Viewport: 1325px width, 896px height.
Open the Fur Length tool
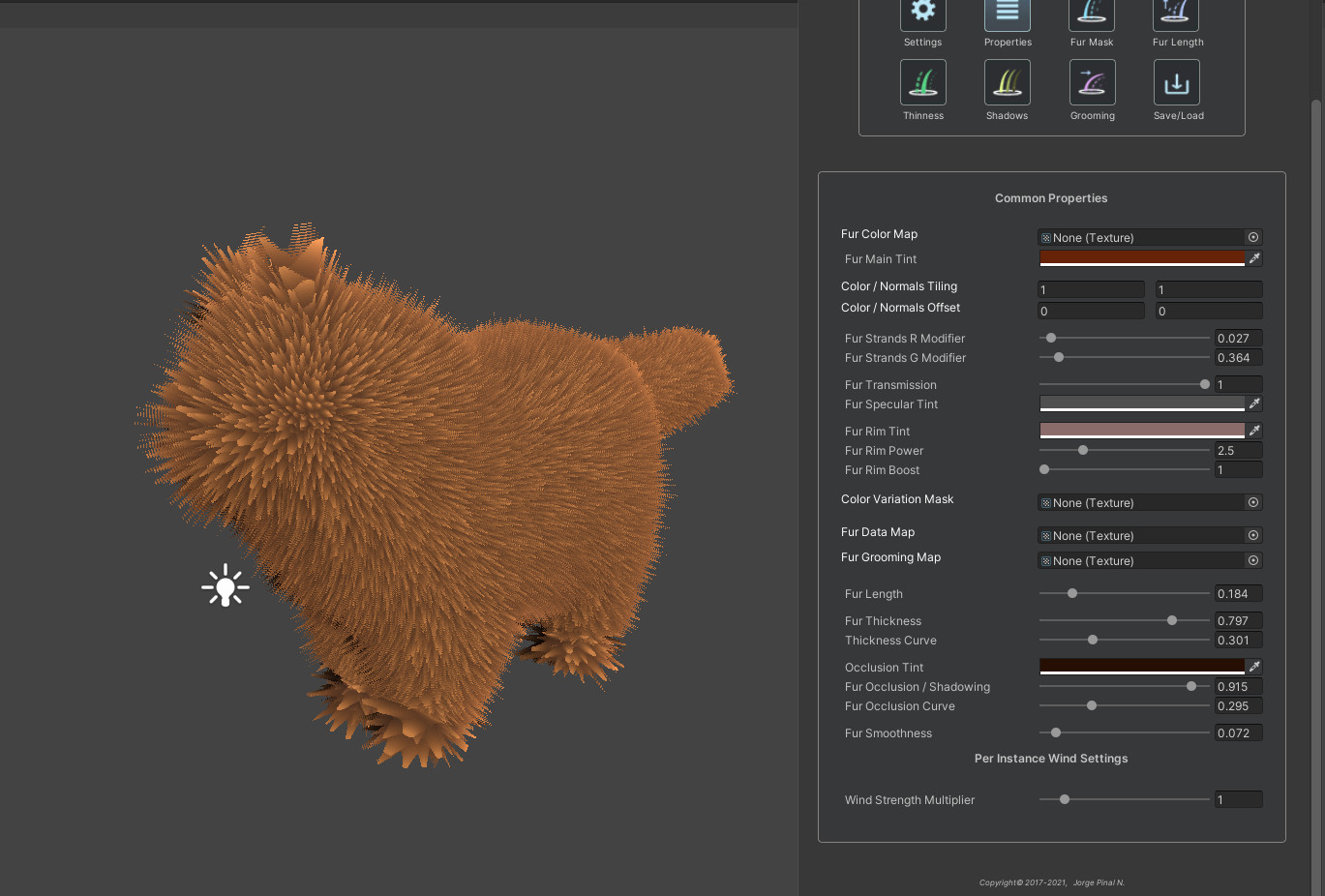[1177, 15]
